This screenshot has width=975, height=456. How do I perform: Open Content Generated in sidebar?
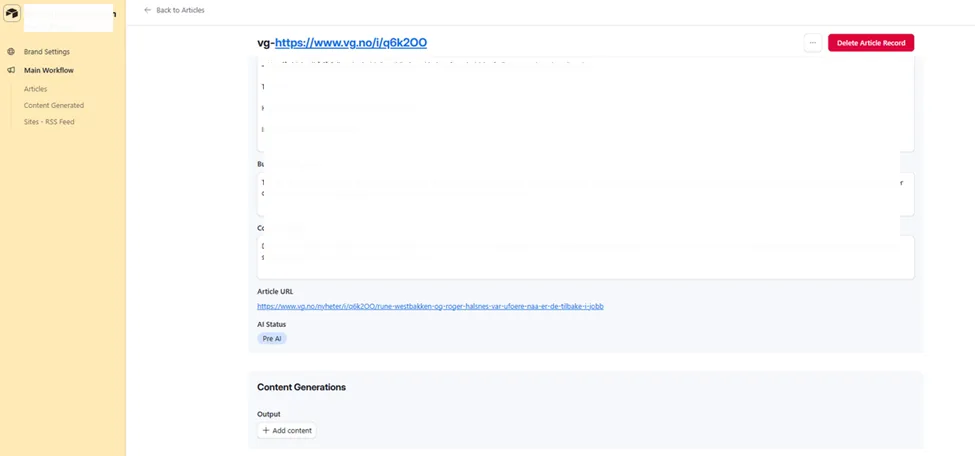pos(53,105)
